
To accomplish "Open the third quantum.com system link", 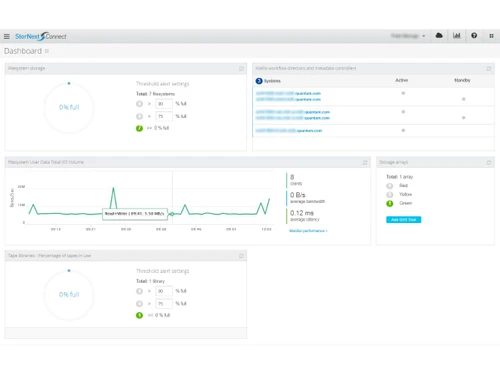I will click(x=293, y=112).
